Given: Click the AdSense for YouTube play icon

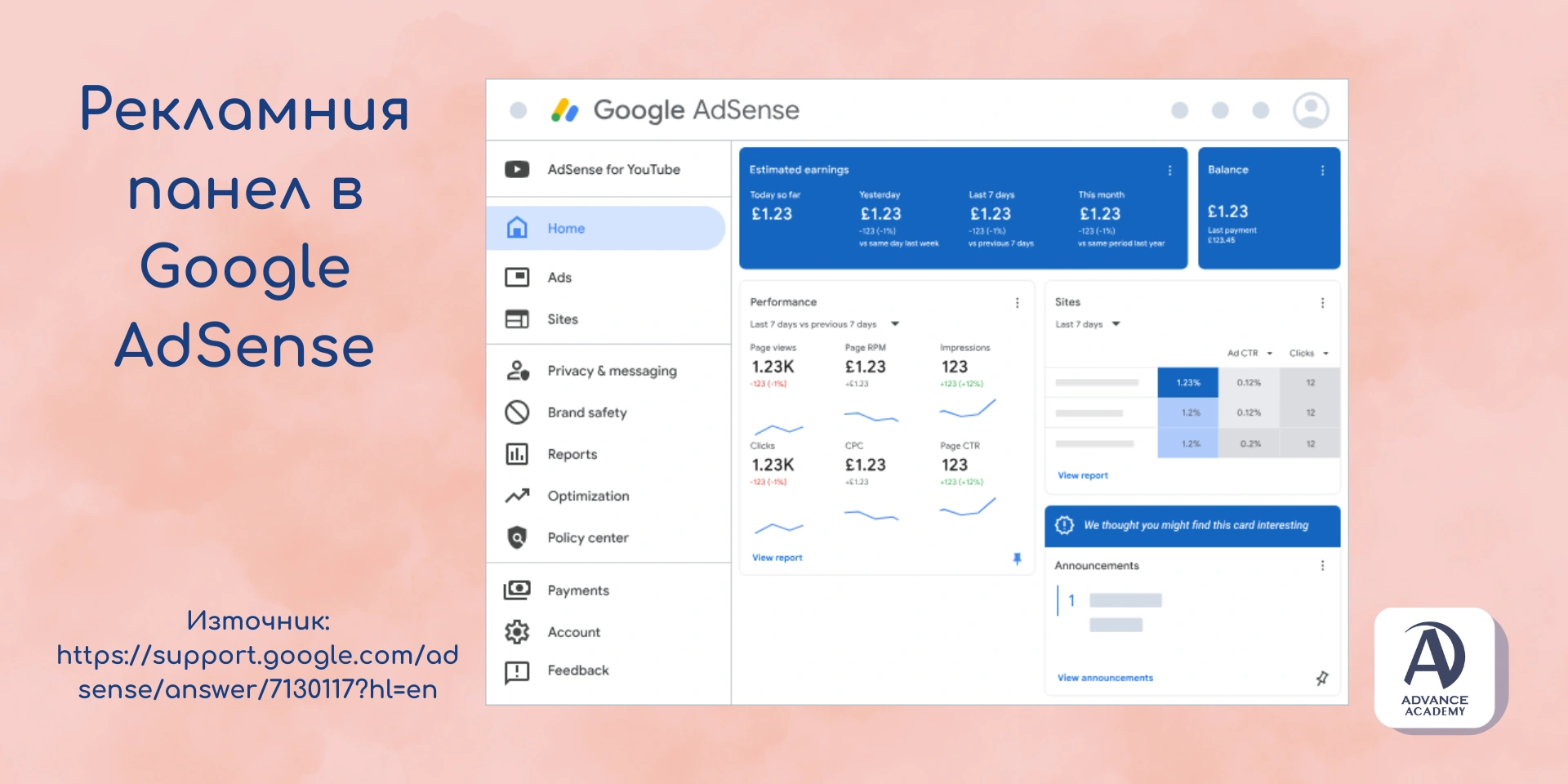Looking at the screenshot, I should pyautogui.click(x=517, y=169).
